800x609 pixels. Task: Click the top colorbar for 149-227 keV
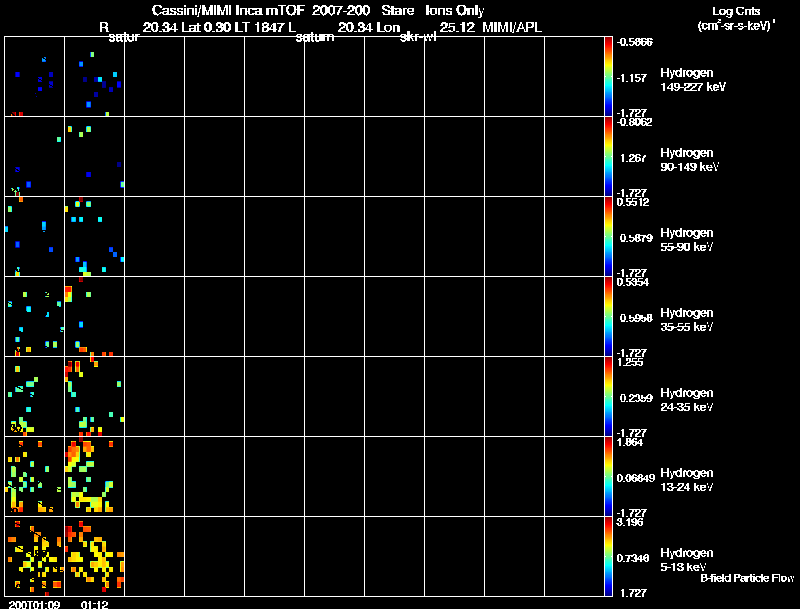tap(608, 77)
